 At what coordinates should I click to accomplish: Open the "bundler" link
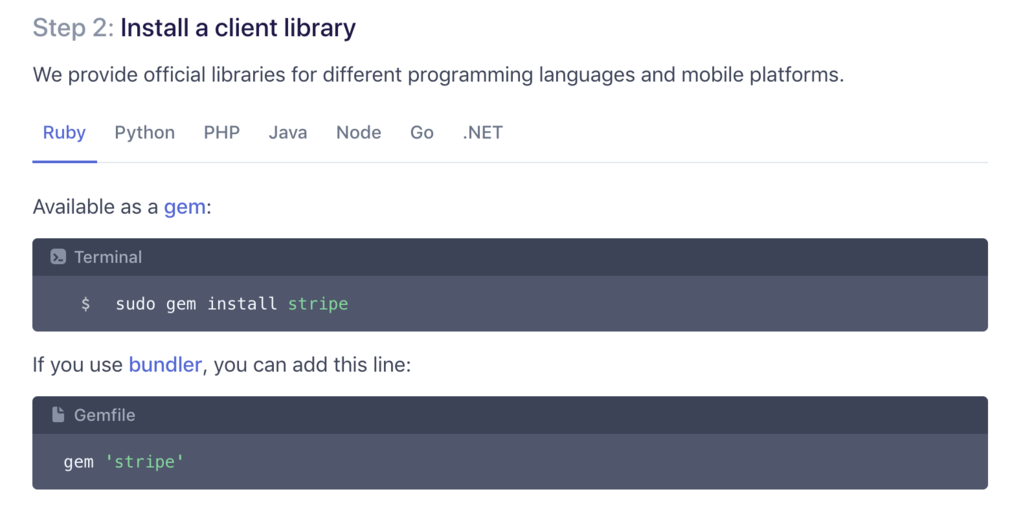[x=165, y=365]
